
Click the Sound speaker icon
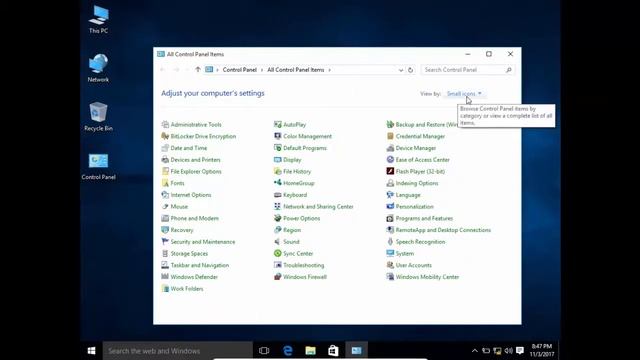pyautogui.click(x=278, y=242)
